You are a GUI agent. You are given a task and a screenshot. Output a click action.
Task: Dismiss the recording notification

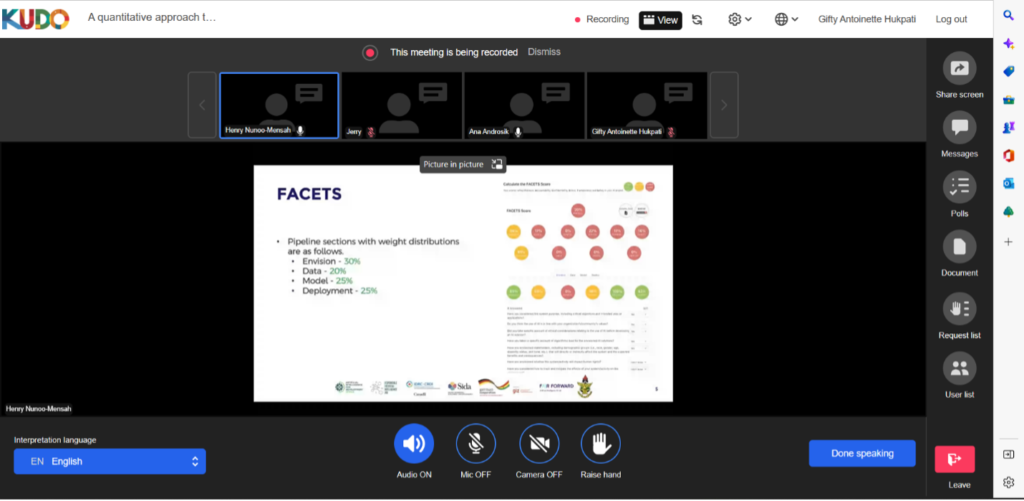click(544, 52)
